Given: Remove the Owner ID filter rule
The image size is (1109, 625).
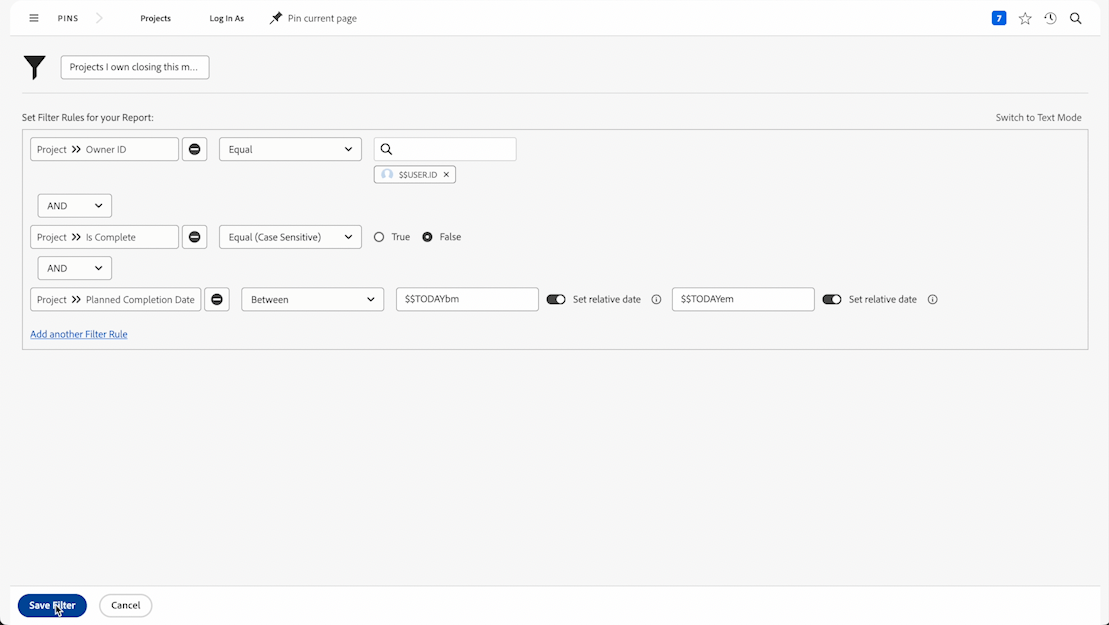Looking at the screenshot, I should (195, 148).
